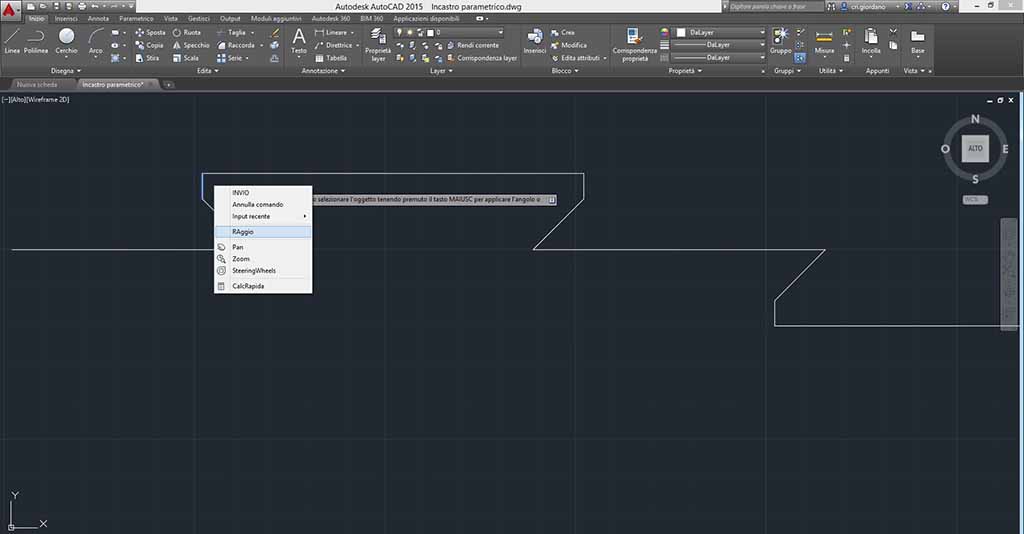Viewport: 1024px width, 534px height.
Task: Choose Zoom from context menu
Action: point(263,259)
